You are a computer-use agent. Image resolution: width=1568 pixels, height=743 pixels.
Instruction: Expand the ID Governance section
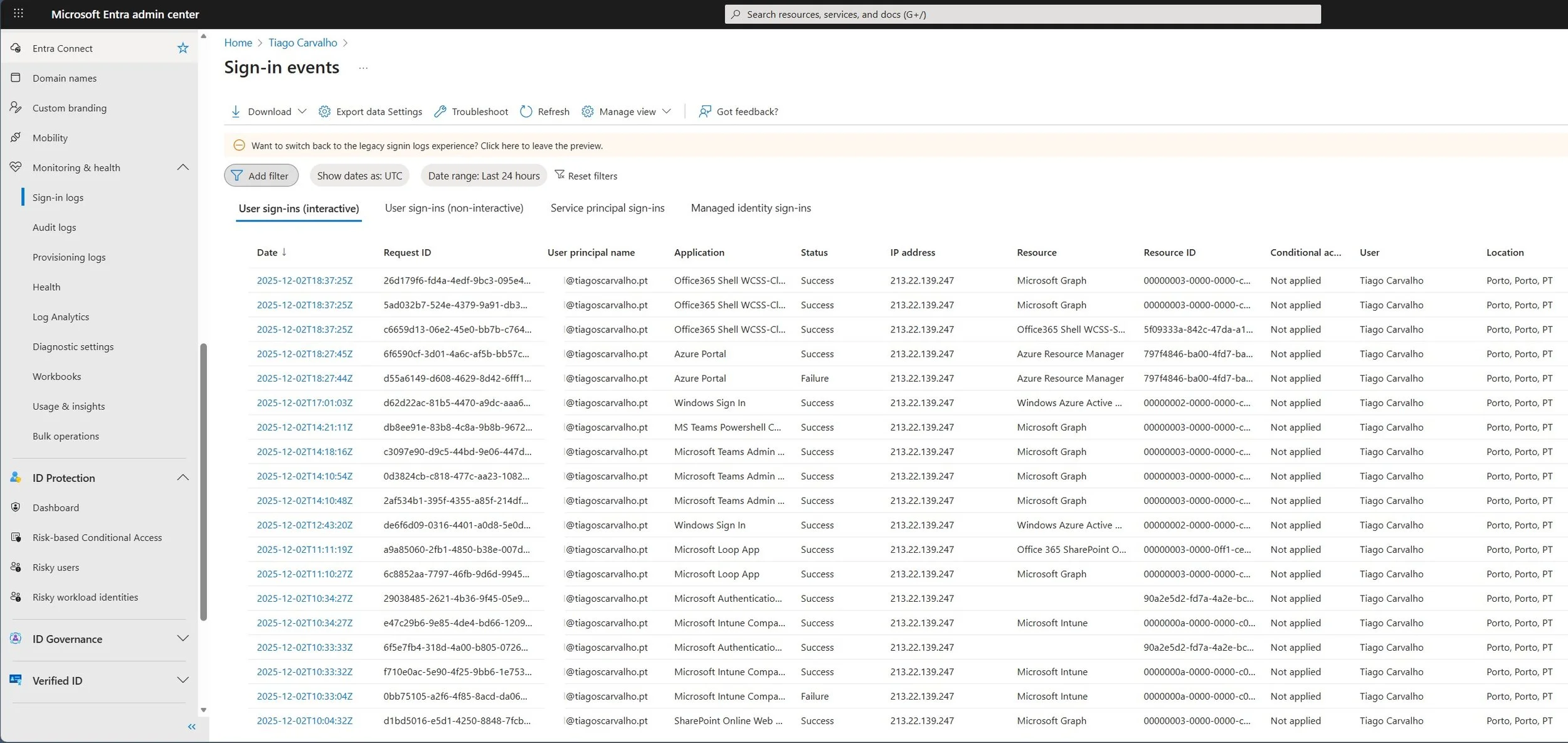(183, 638)
